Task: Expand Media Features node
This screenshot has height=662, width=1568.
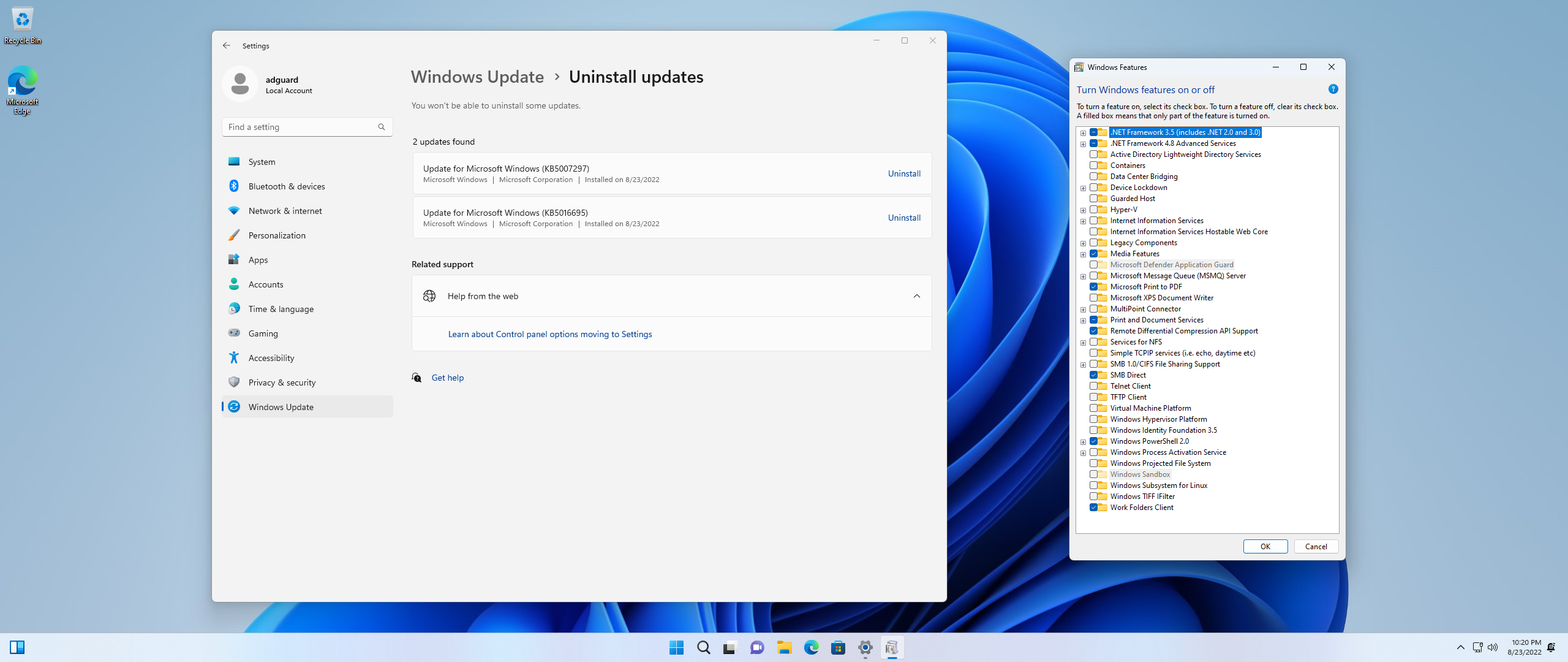Action: tap(1083, 254)
